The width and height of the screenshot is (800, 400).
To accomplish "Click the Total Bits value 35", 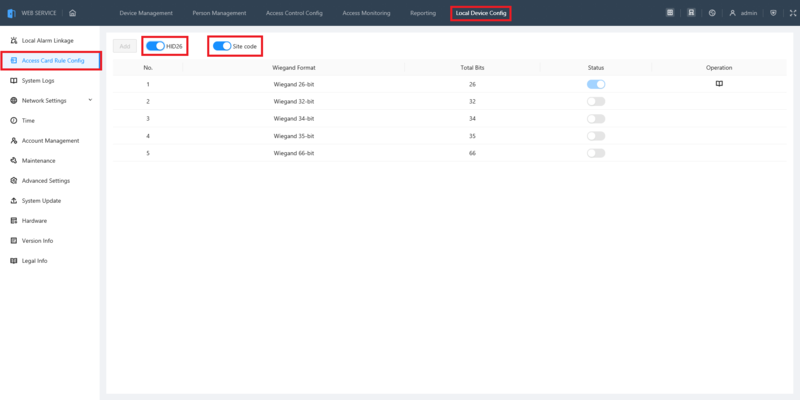I will pyautogui.click(x=472, y=136).
